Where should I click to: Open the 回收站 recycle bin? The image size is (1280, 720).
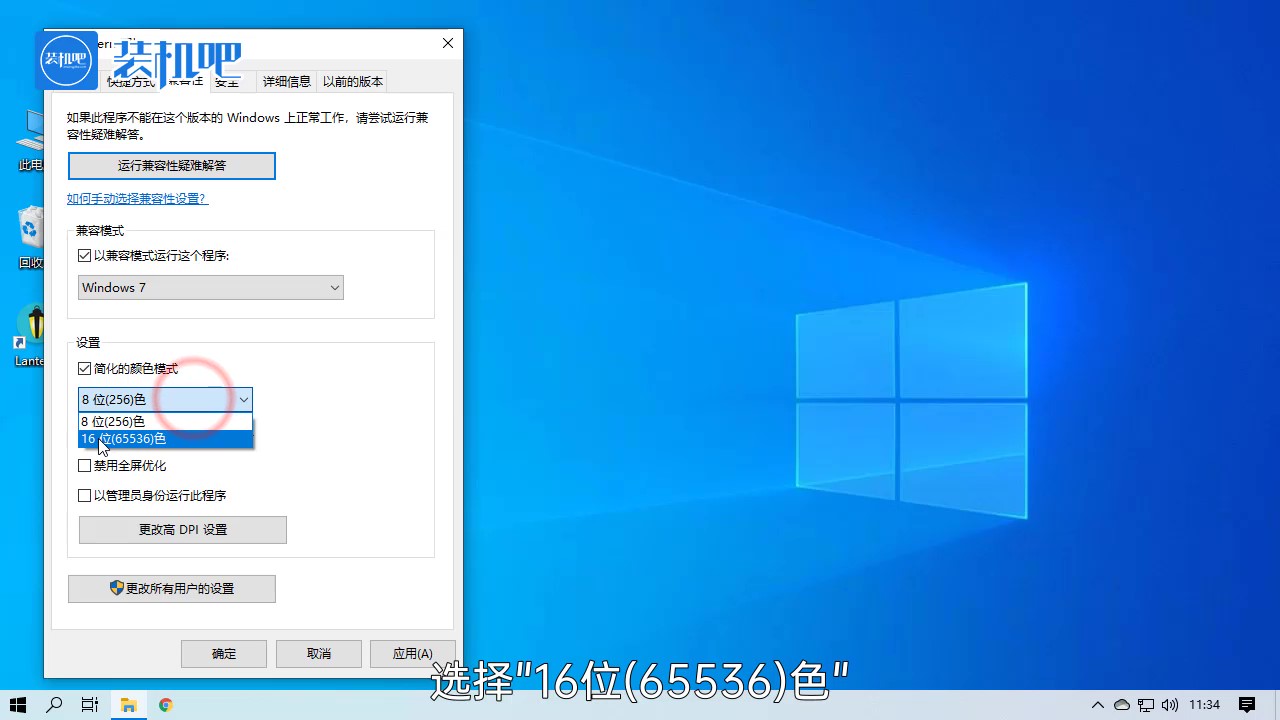pyautogui.click(x=30, y=235)
